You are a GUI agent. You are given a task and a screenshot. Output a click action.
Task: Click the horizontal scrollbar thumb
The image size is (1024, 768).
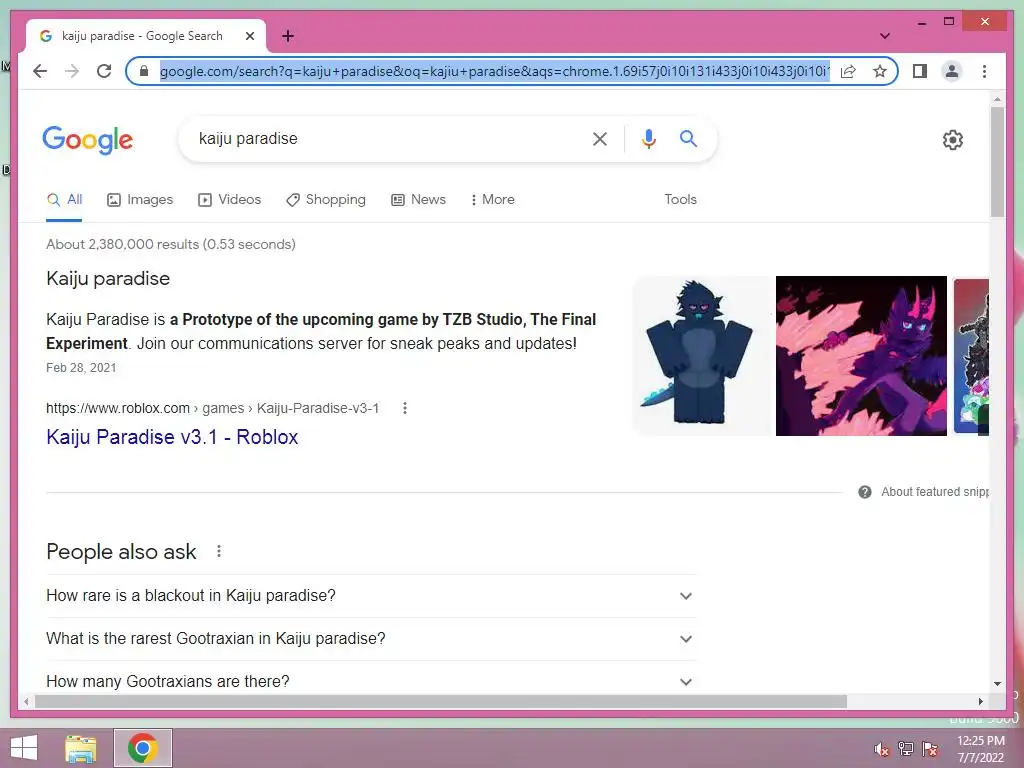[x=441, y=701]
